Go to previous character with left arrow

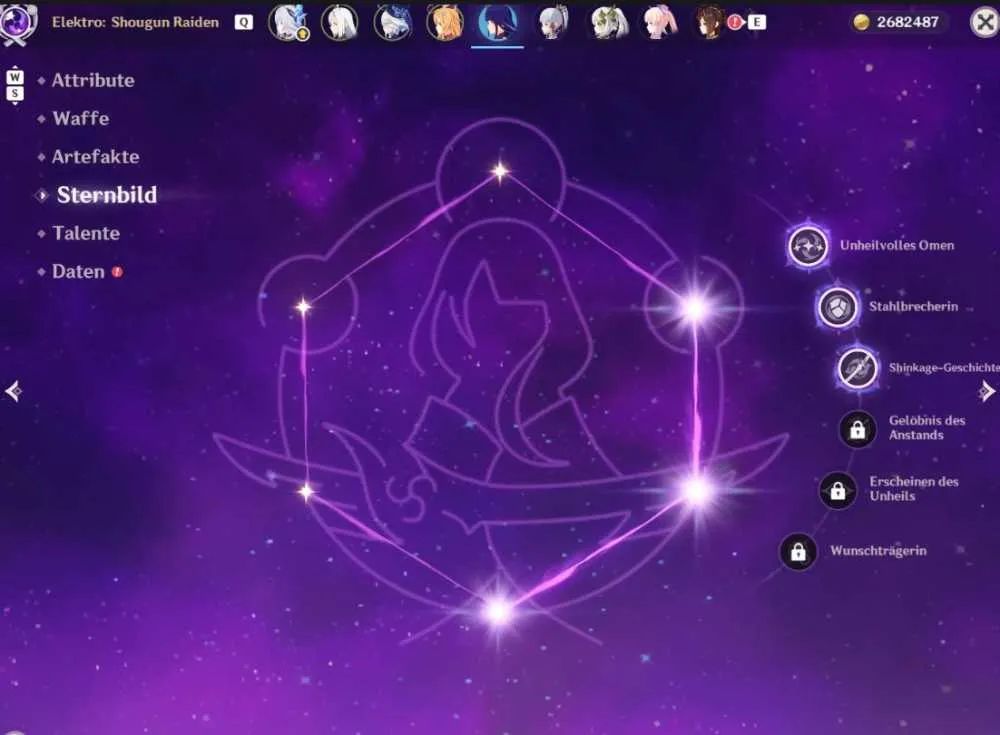coord(13,390)
